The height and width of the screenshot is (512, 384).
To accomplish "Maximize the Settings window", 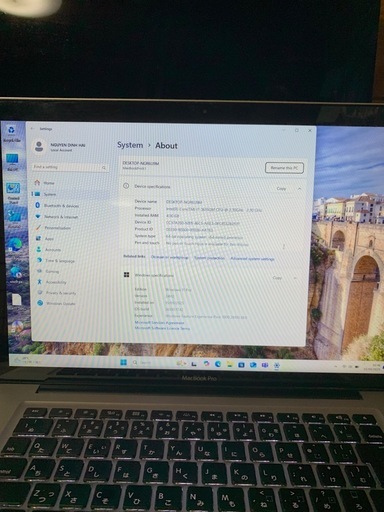I will (297, 130).
